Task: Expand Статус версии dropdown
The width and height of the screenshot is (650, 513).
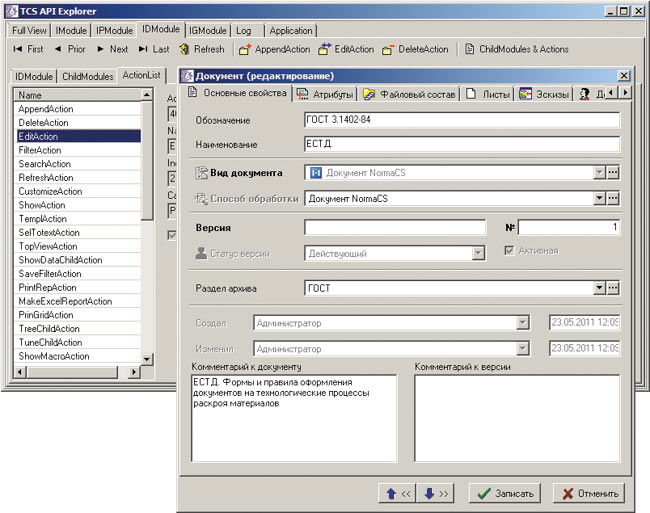Action: 478,253
